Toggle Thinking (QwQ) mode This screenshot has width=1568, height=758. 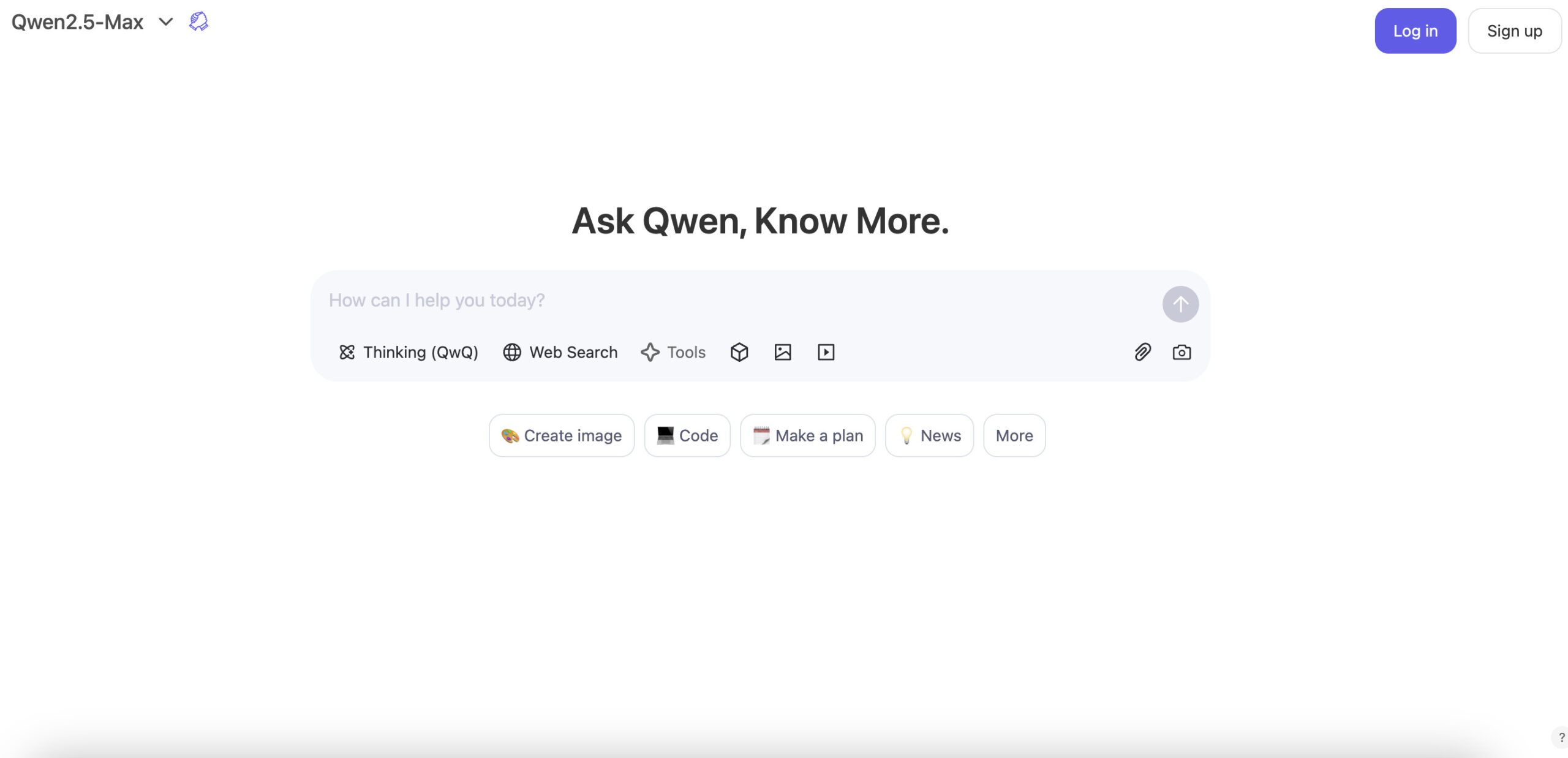(x=409, y=352)
